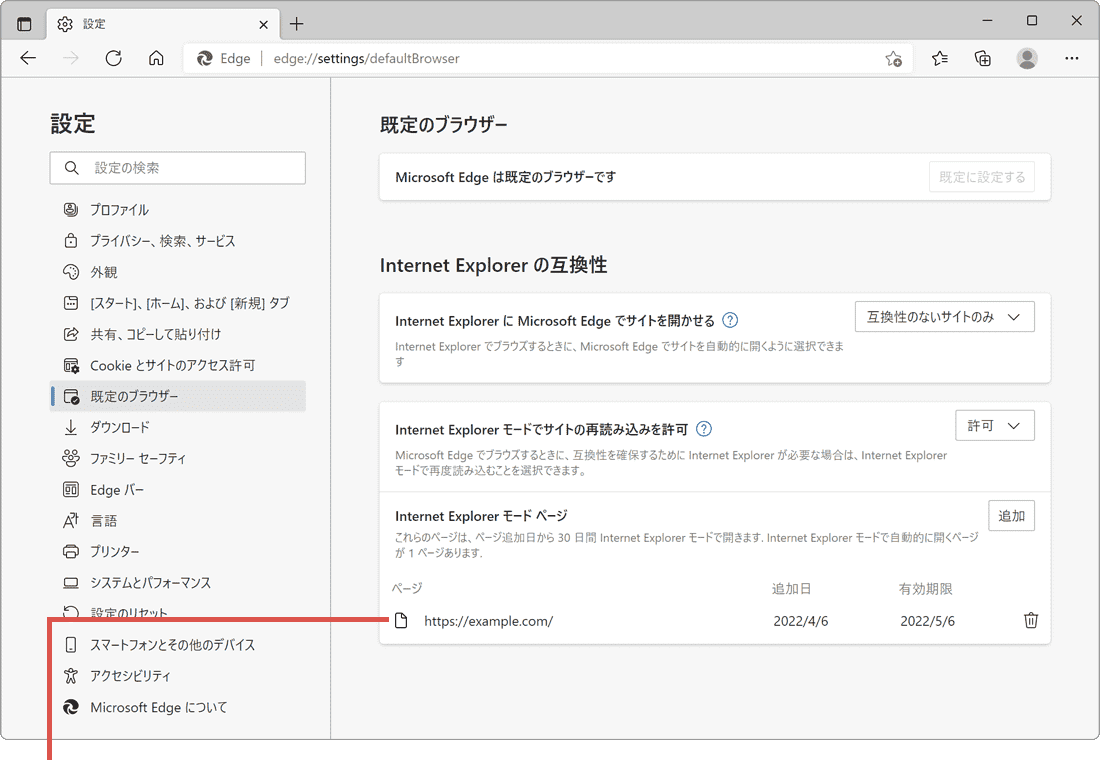
Task: Click Edge site identity icon in address bar
Action: coord(204,58)
